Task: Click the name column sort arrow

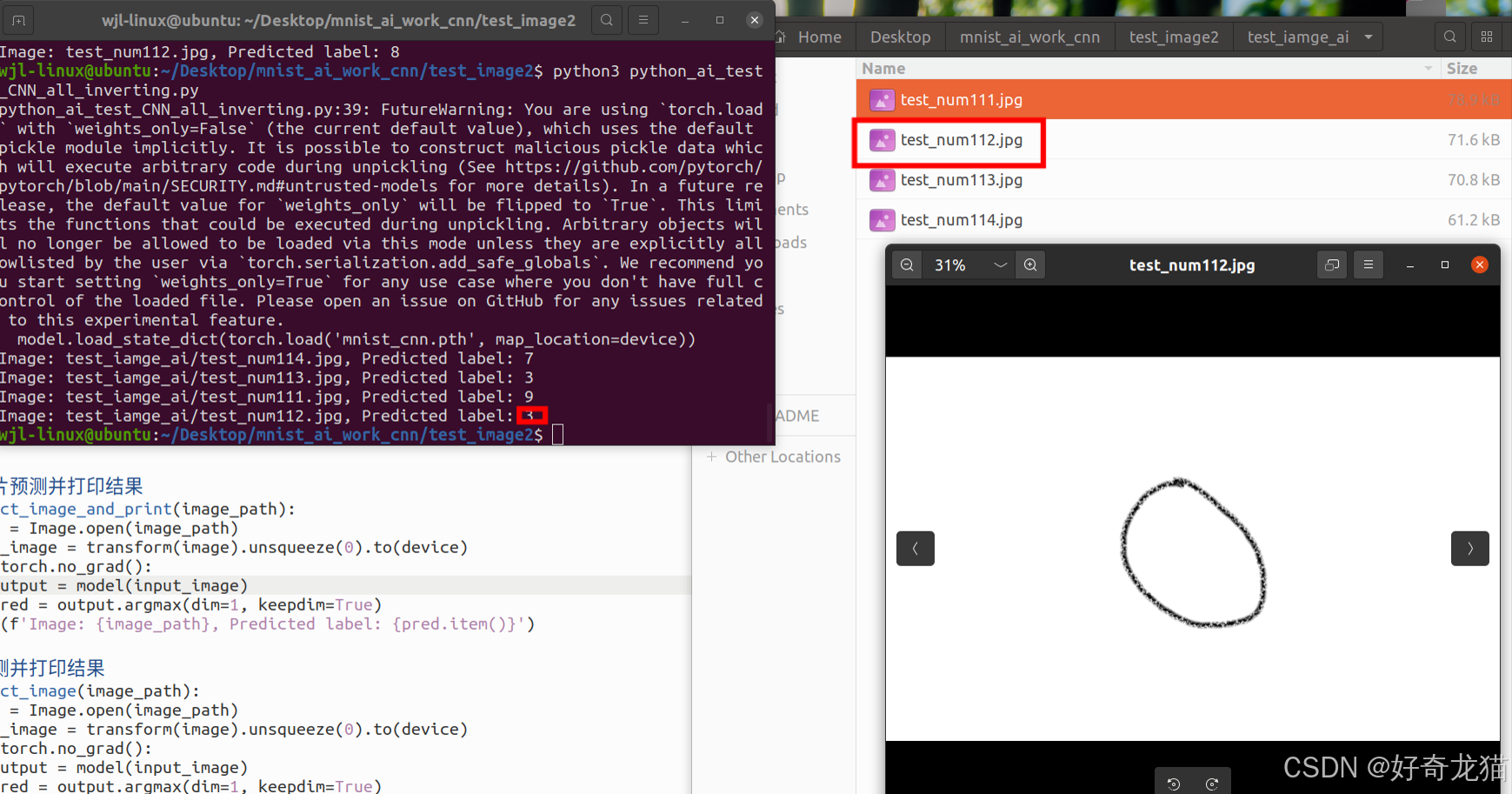Action: click(1428, 69)
